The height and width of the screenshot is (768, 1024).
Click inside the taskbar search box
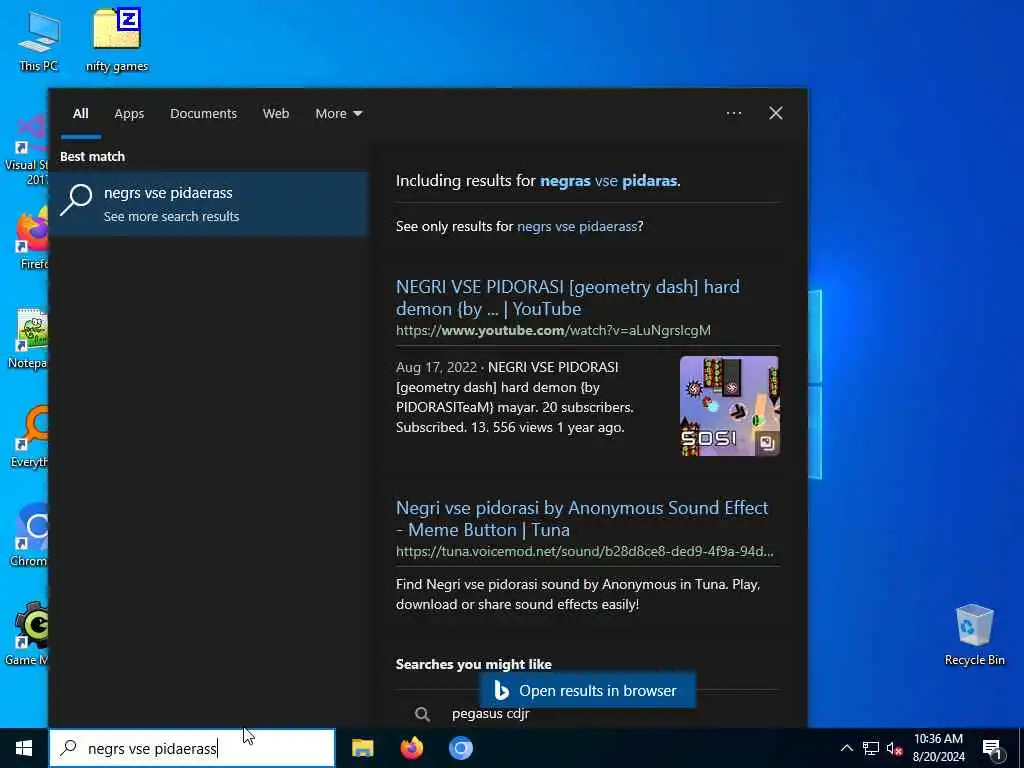coord(192,748)
